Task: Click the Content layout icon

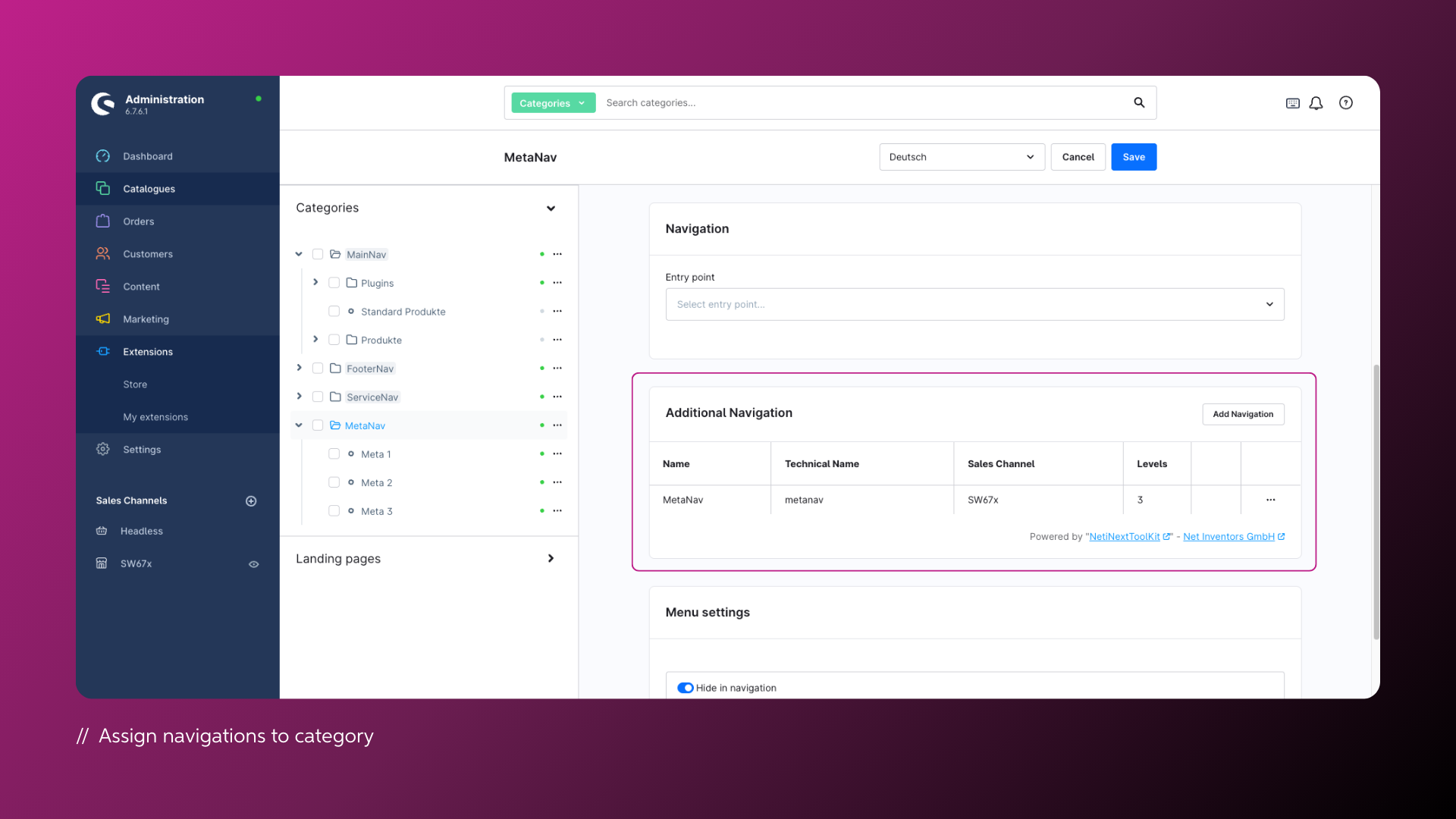Action: [x=103, y=286]
